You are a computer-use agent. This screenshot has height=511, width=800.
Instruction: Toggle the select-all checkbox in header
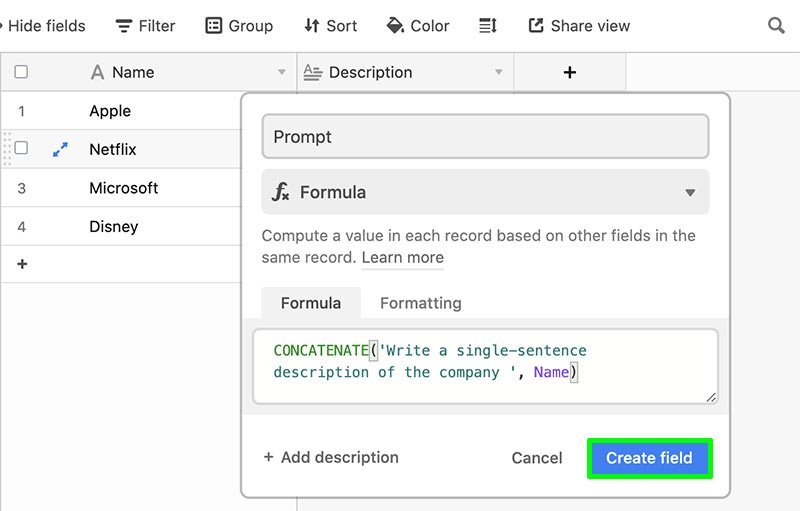point(21,72)
